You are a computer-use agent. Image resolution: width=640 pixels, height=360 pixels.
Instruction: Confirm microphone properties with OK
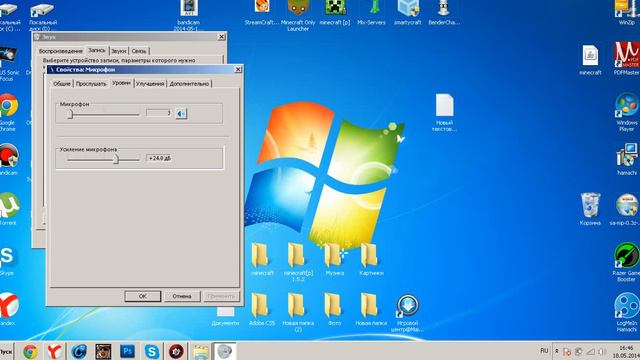[142, 296]
